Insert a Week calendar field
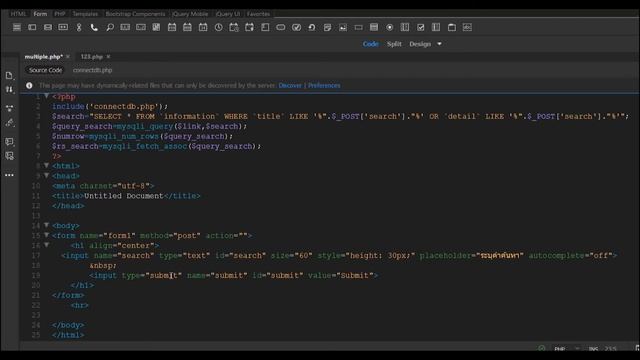This screenshot has width=640, height=360. pos(187,27)
